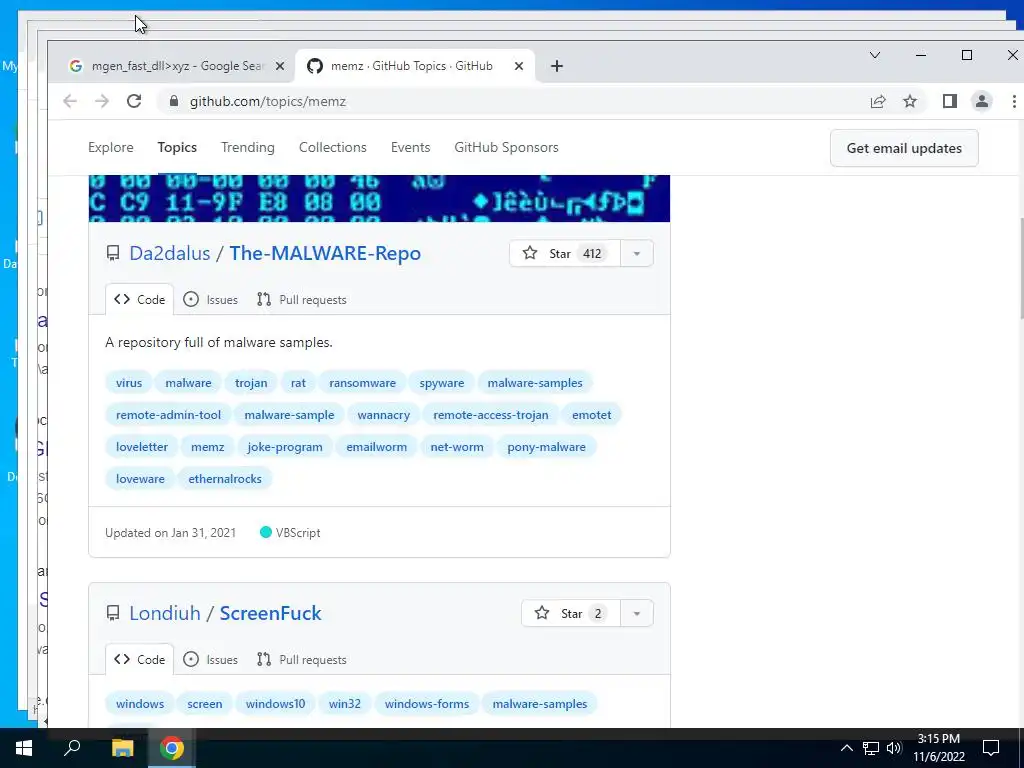This screenshot has width=1024, height=768.
Task: Star The-MALWARE-Repo repository
Action: [x=564, y=253]
